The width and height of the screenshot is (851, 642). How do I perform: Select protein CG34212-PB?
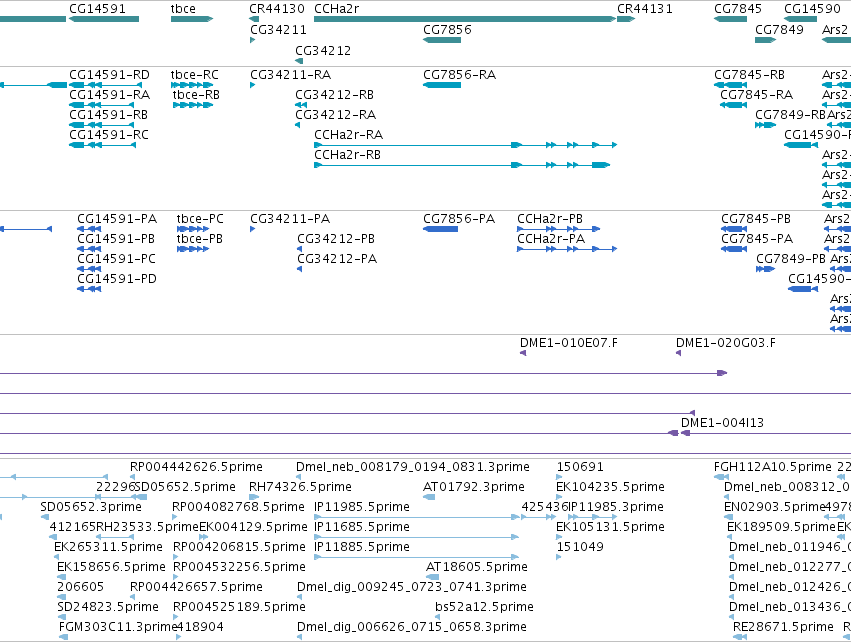[336, 239]
